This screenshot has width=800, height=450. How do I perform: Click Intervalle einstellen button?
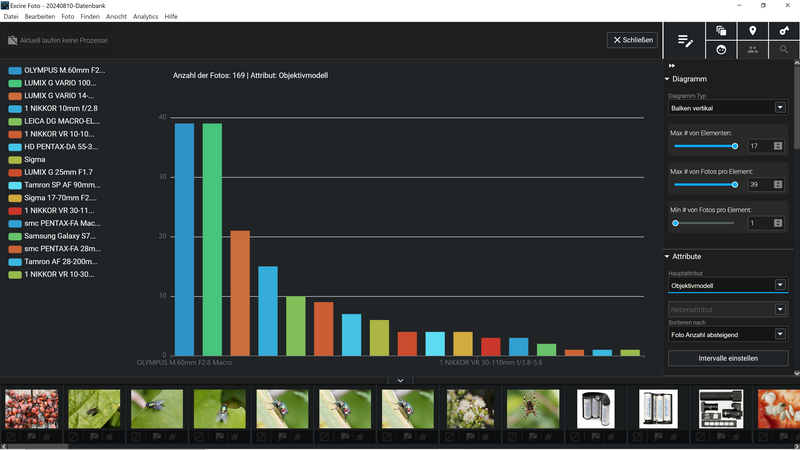click(728, 358)
